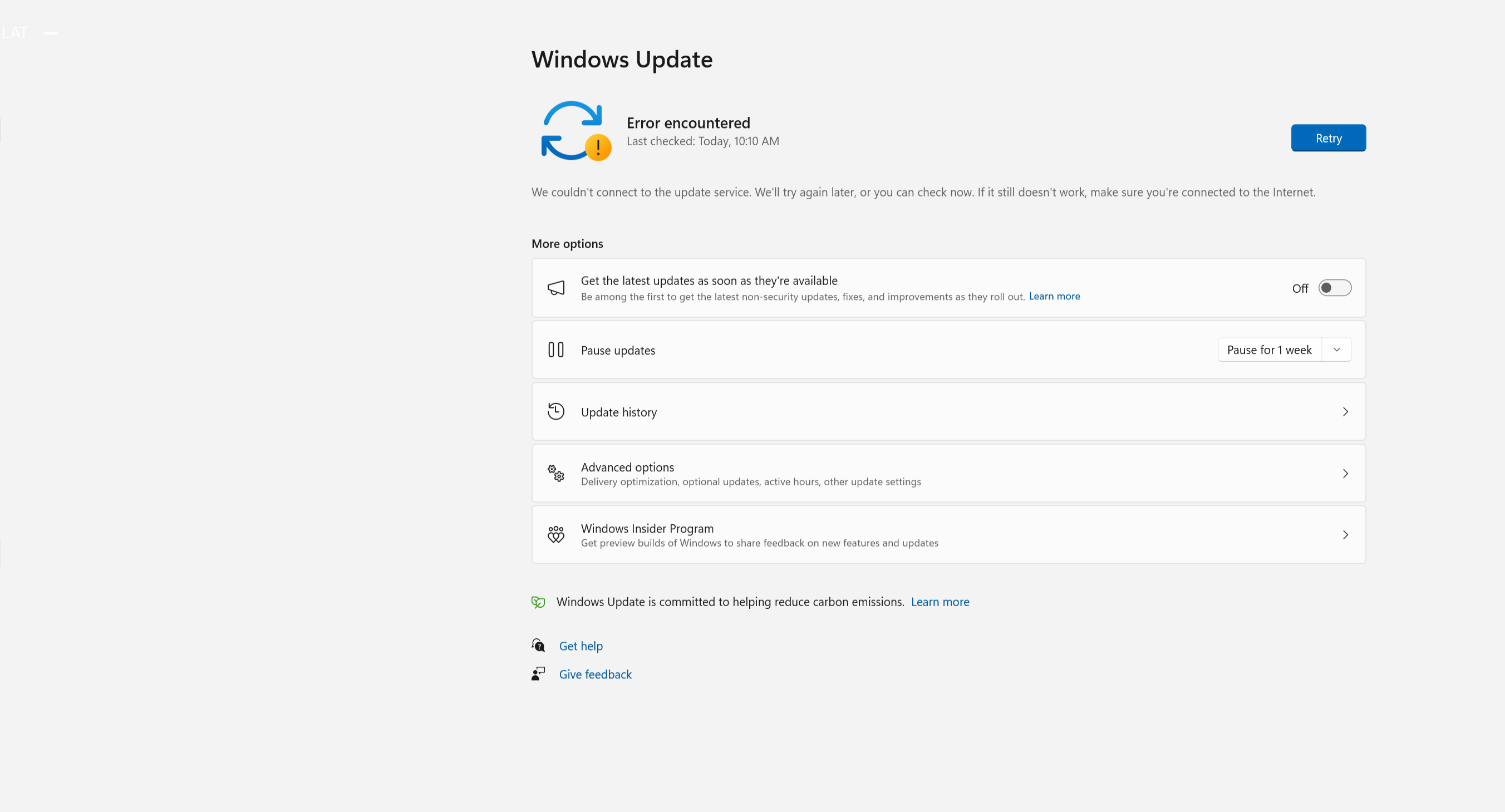Click the Delivery optimization description text

(751, 482)
